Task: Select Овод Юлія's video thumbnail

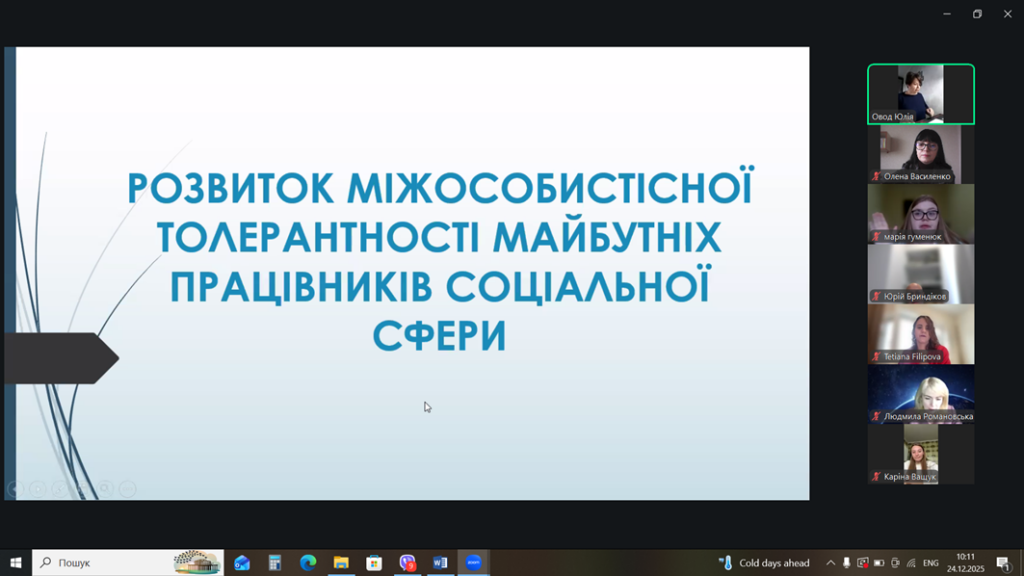Action: click(921, 94)
